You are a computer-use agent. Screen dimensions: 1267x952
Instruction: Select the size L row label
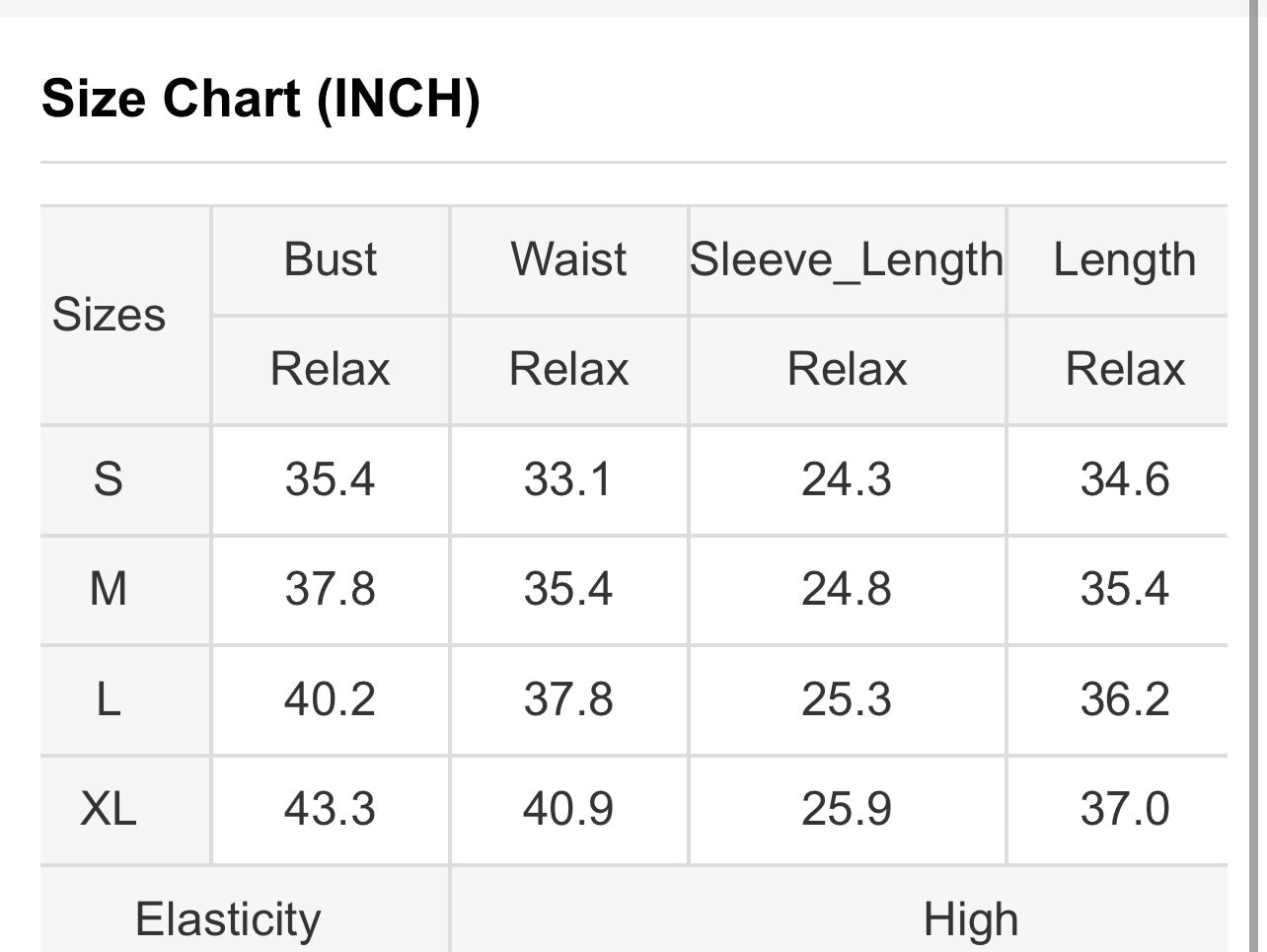(x=109, y=700)
